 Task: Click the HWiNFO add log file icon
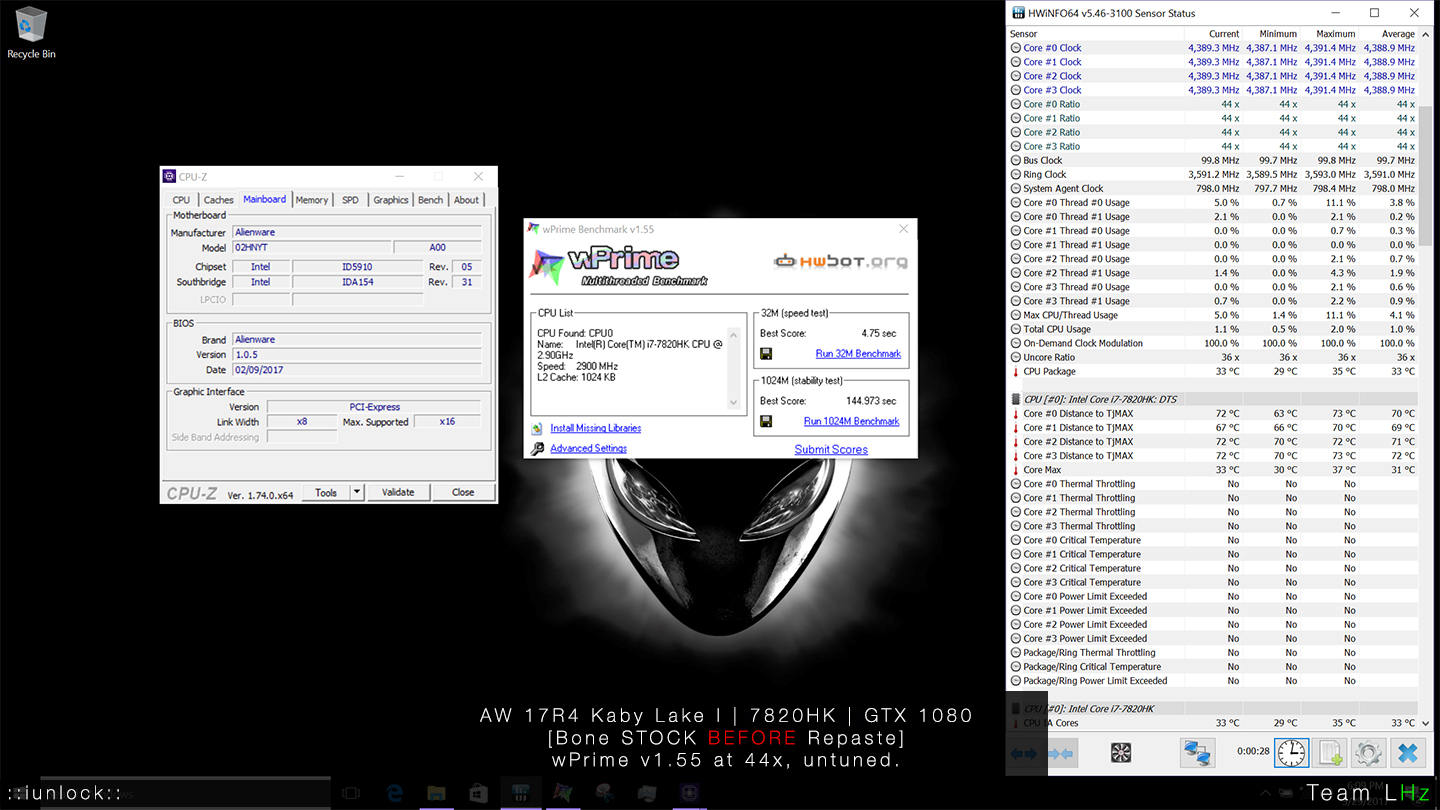pyautogui.click(x=1330, y=753)
